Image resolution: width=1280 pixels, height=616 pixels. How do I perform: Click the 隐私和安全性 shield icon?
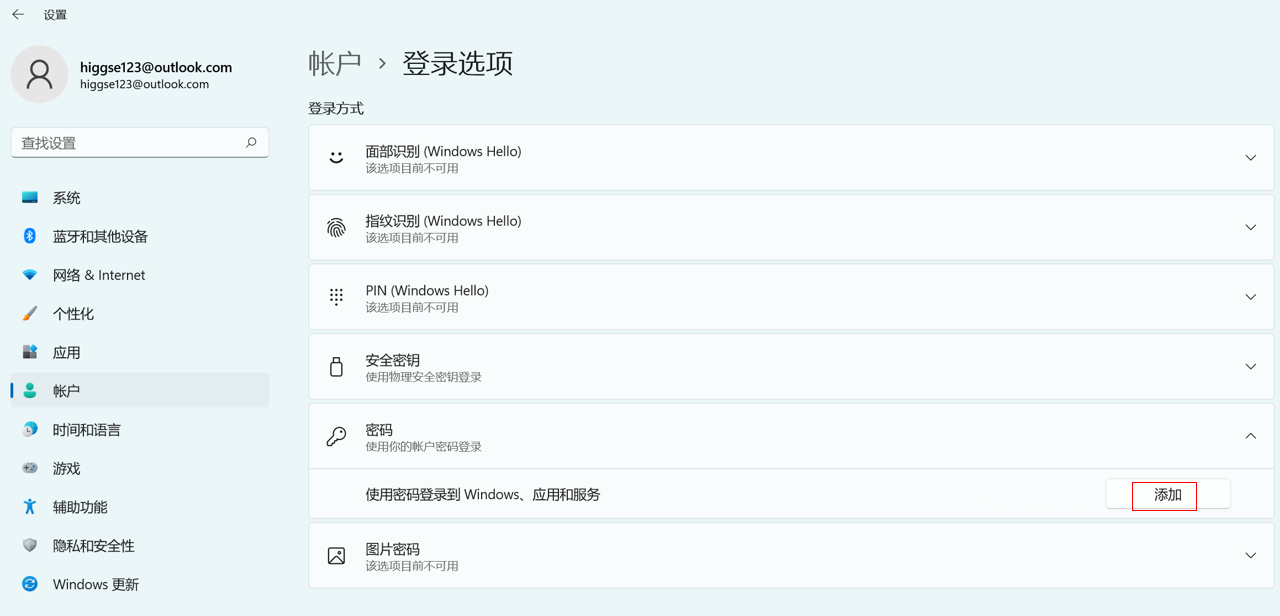tap(30, 545)
